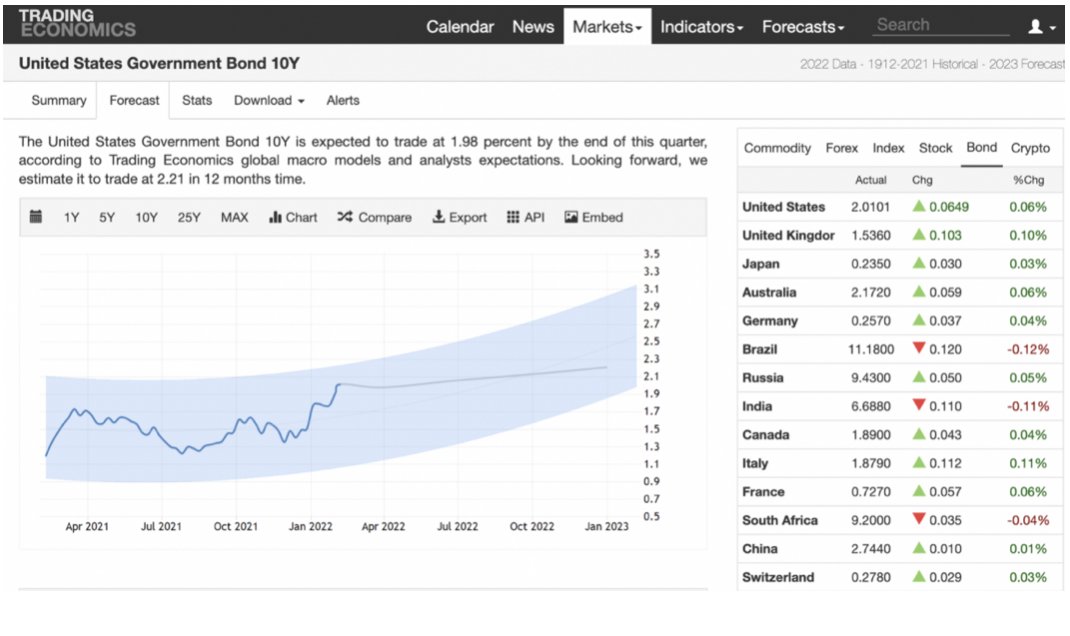Image resolution: width=1070 pixels, height=636 pixels.
Task: Click the Search input field
Action: click(941, 25)
